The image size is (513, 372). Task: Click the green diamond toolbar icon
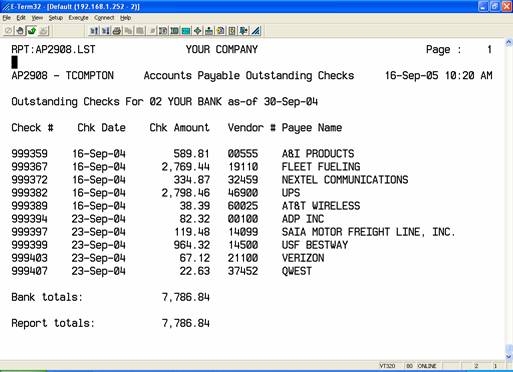198,31
